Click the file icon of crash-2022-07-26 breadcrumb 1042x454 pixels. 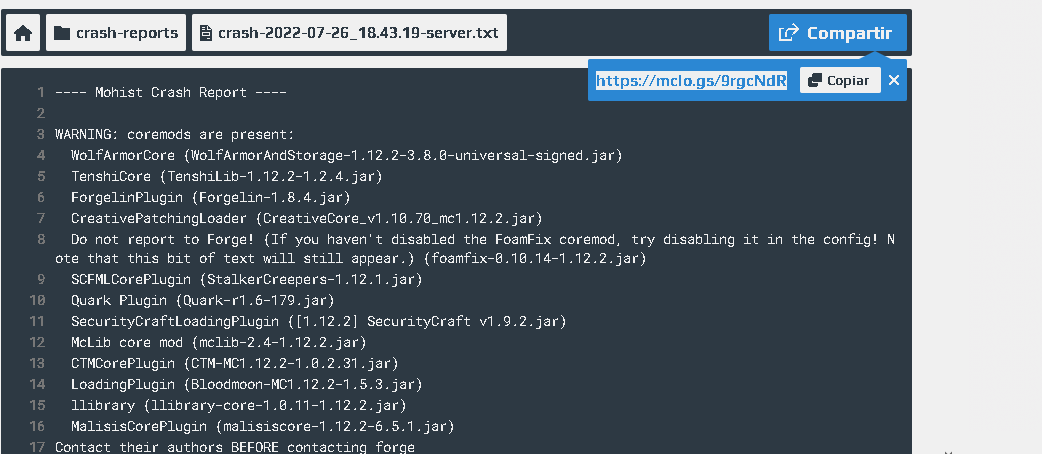click(x=207, y=33)
